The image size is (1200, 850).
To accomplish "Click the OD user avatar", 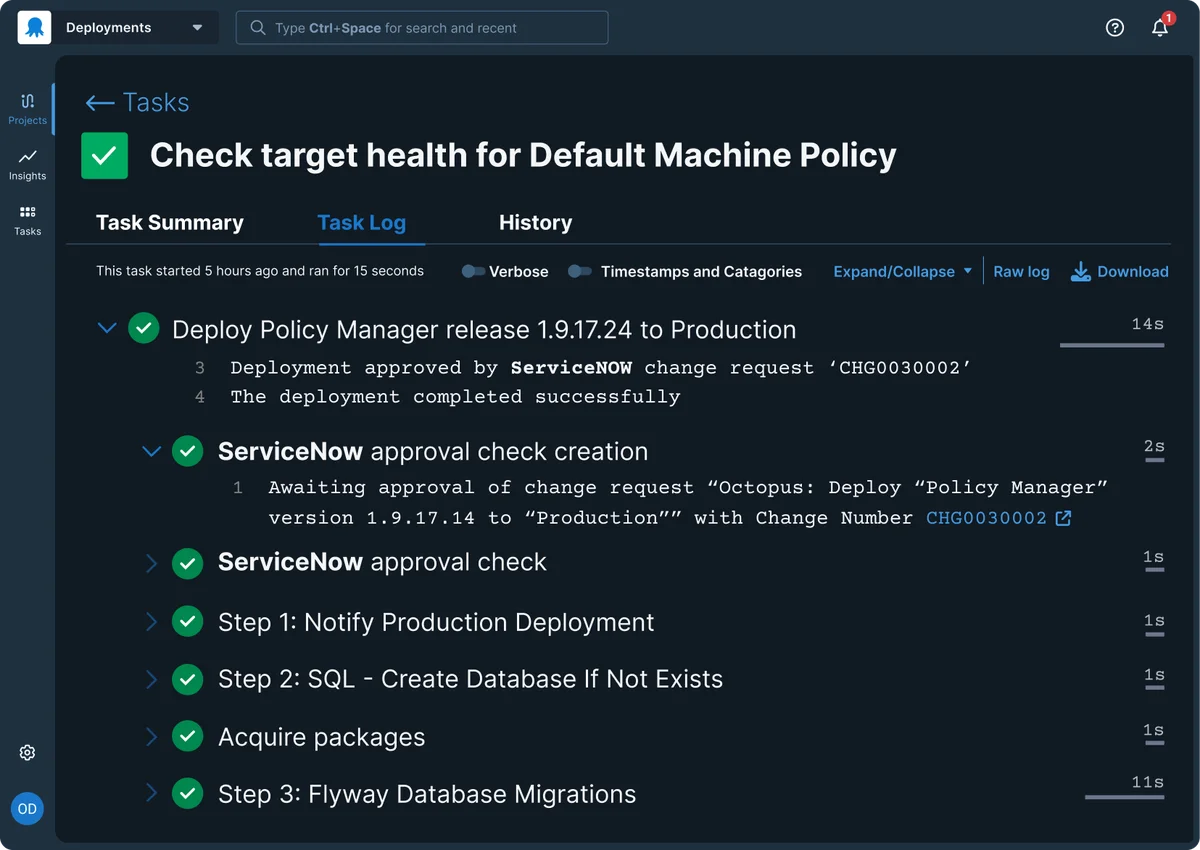I will click(x=27, y=808).
